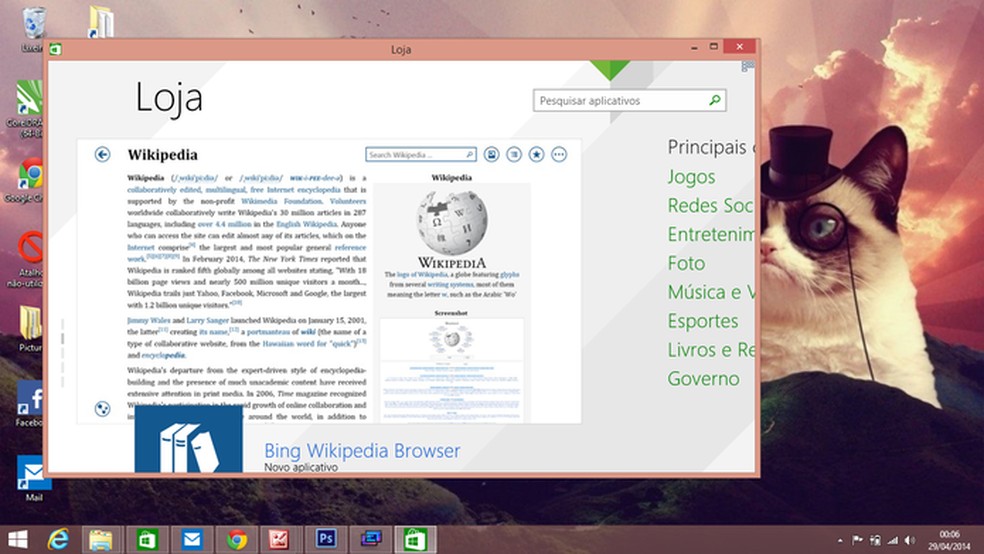This screenshot has height=554, width=984.
Task: Select the Entretenim category
Action: (x=711, y=235)
